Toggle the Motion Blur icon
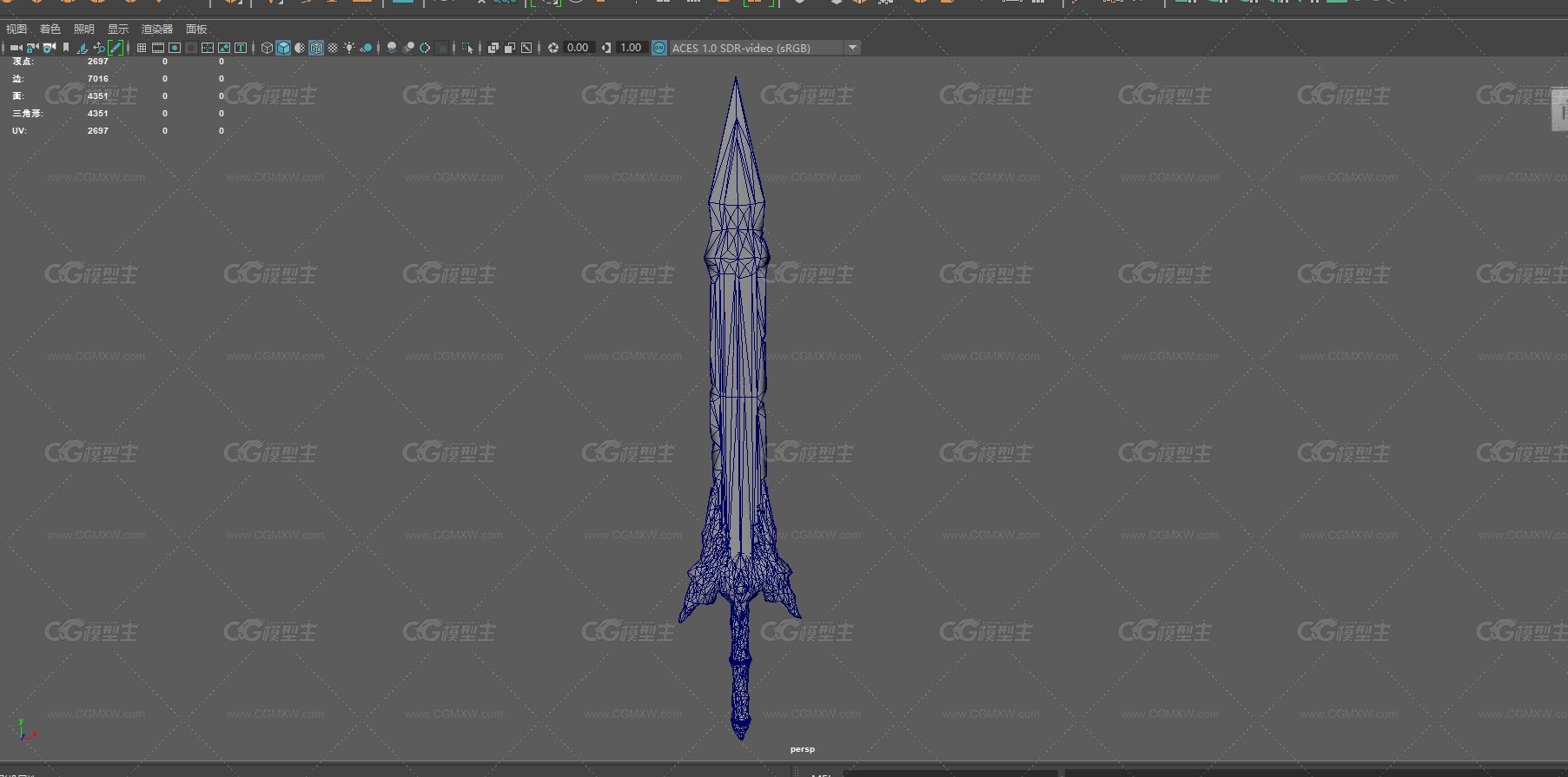The image size is (1568, 777). (408, 48)
